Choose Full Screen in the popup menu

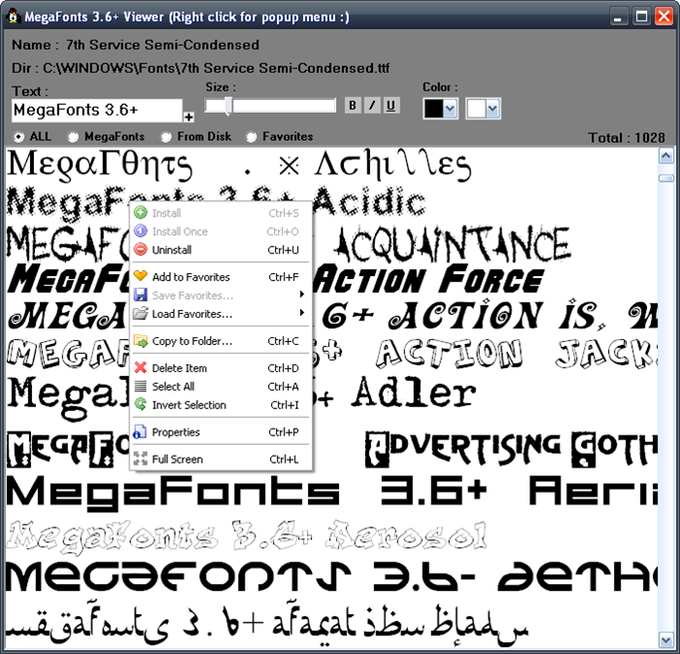point(221,459)
